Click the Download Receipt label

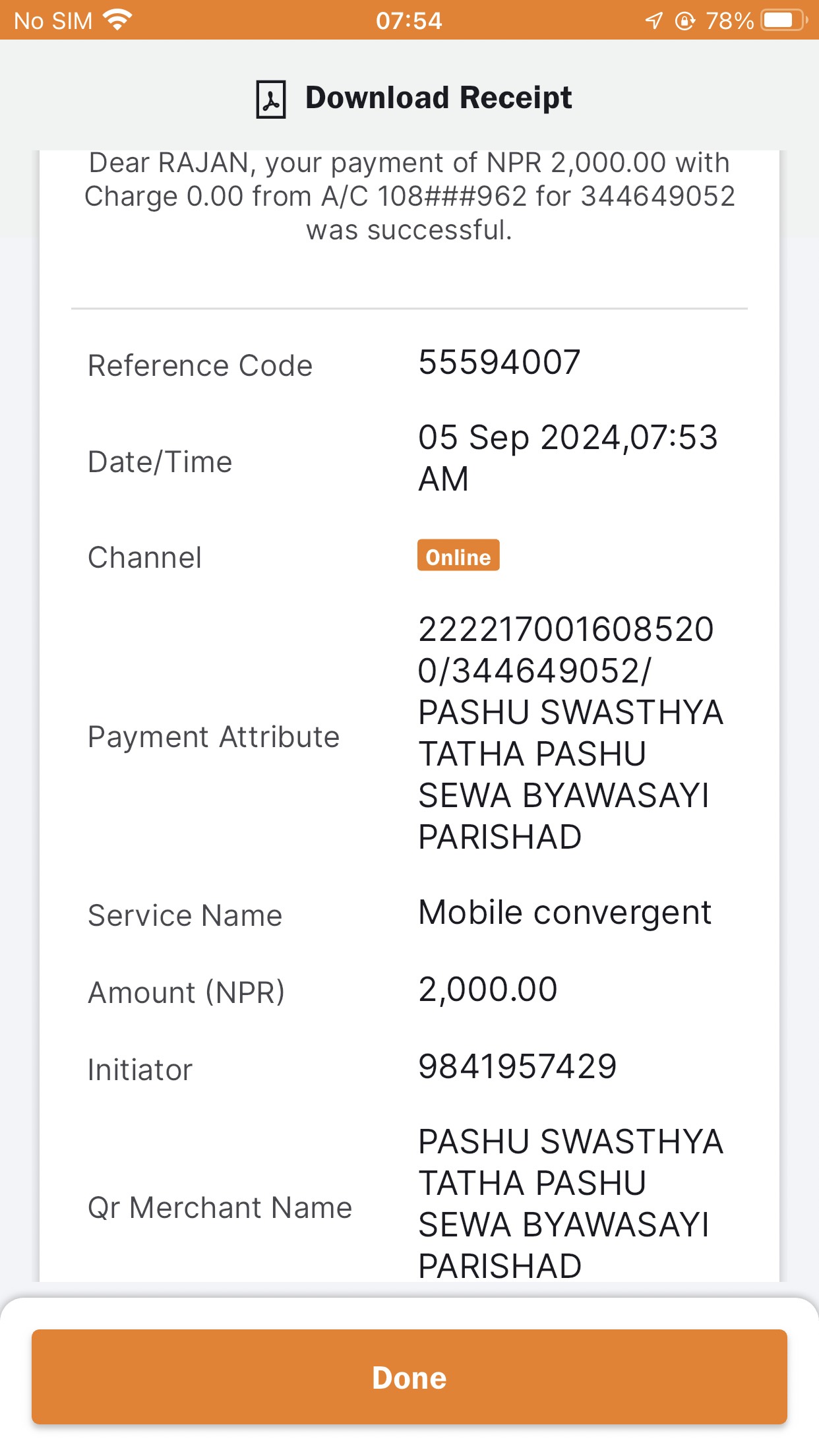439,98
